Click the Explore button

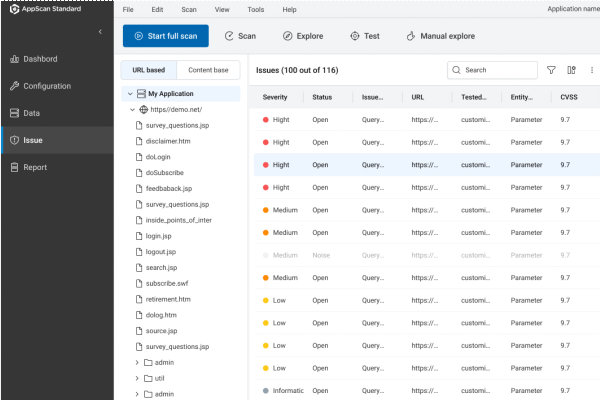pos(302,36)
